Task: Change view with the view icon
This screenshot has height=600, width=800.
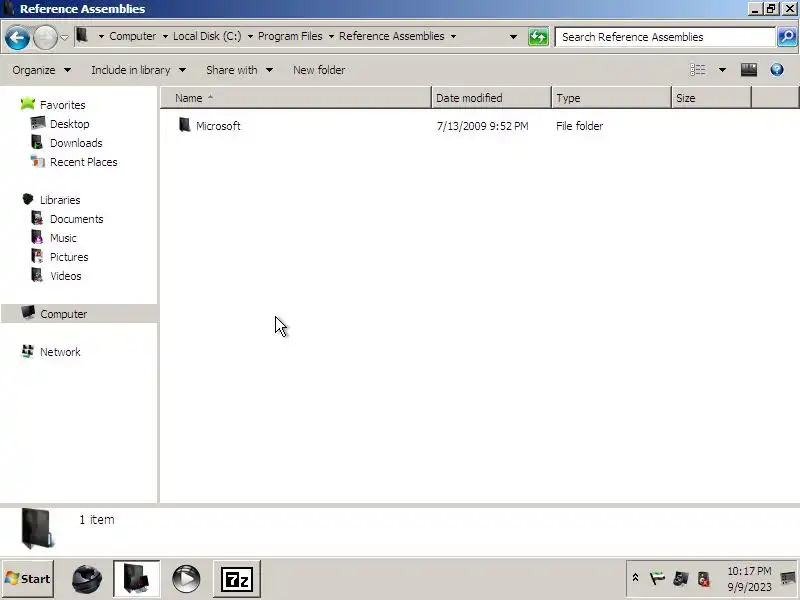Action: [x=697, y=70]
